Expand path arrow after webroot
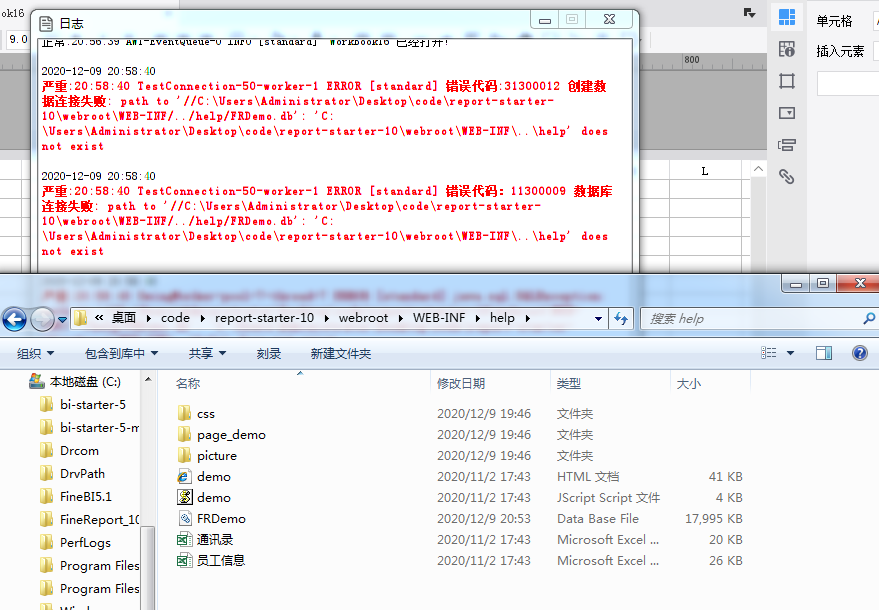This screenshot has width=879, height=610. 400,318
